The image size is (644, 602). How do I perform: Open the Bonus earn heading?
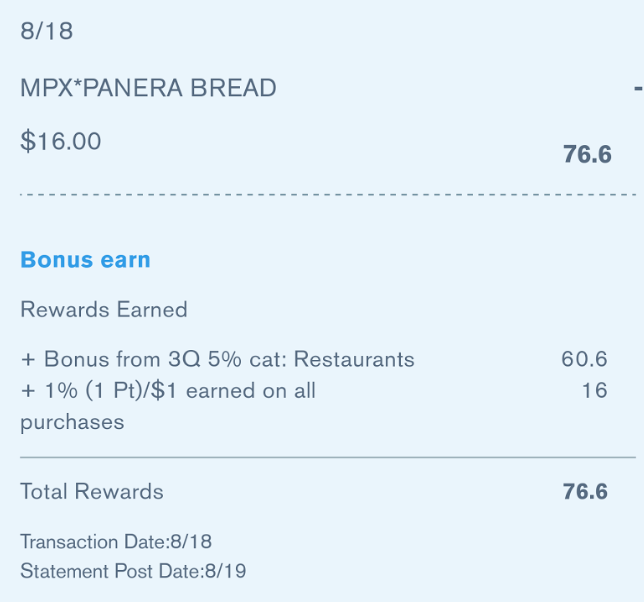[x=85, y=260]
